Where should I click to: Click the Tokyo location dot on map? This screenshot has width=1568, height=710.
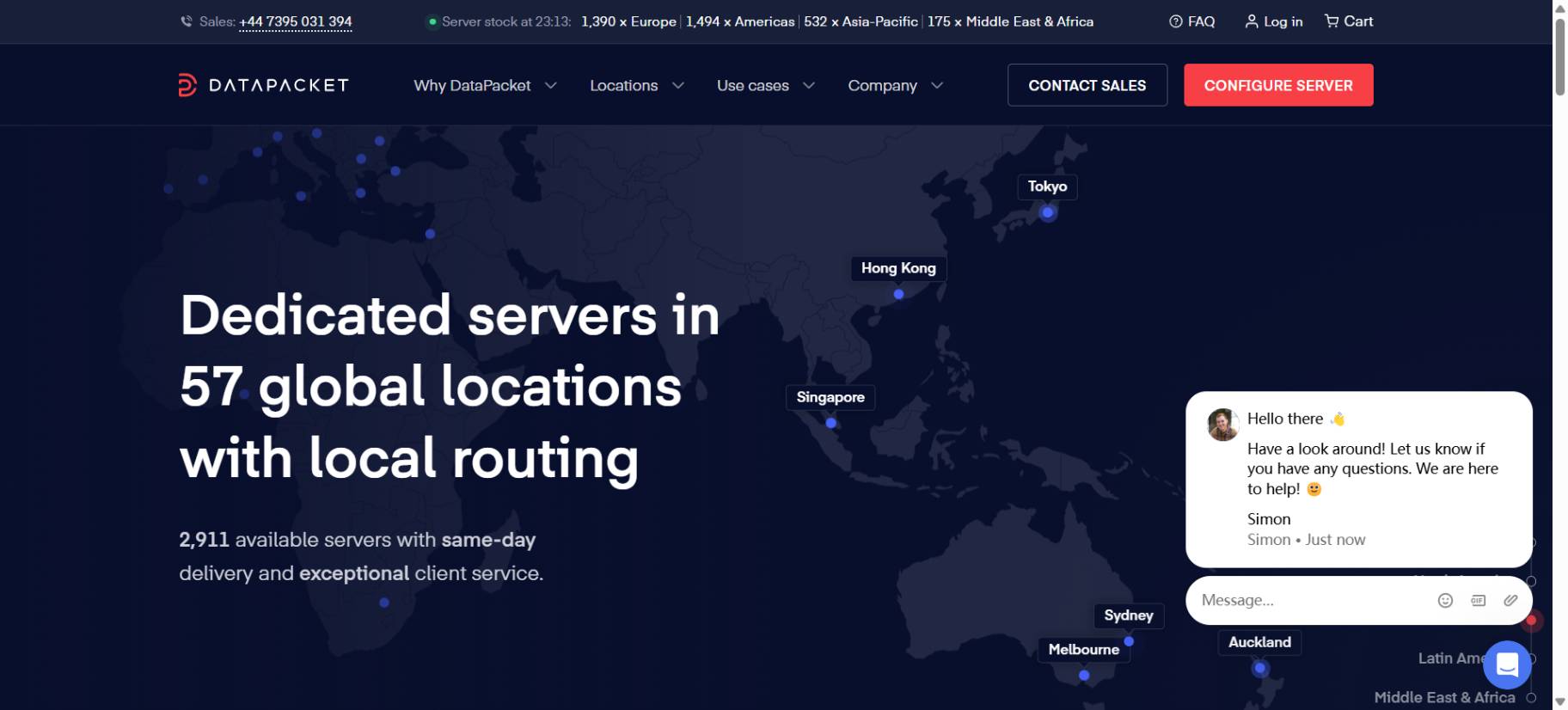[1047, 212]
